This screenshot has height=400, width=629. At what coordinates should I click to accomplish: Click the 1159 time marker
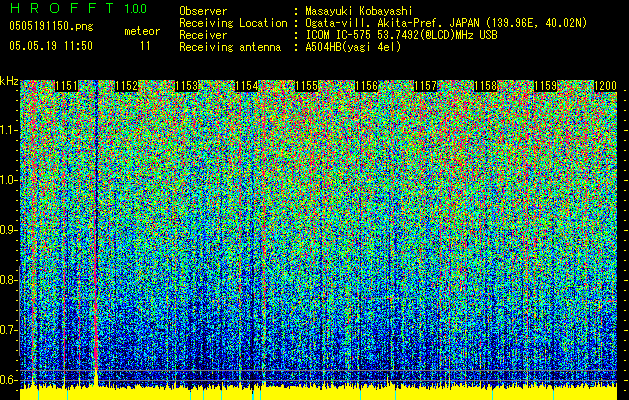tap(546, 87)
